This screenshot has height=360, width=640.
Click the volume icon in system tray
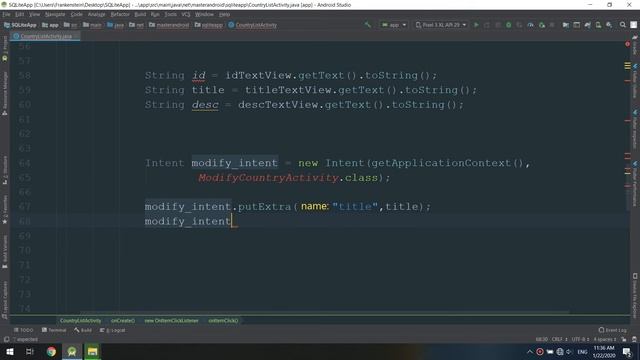click(x=569, y=351)
